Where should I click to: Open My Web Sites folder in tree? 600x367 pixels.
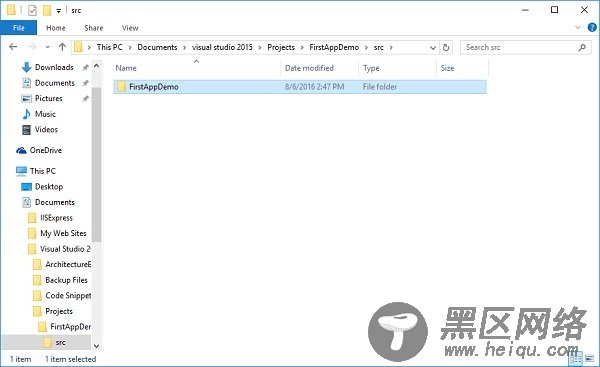(63, 233)
